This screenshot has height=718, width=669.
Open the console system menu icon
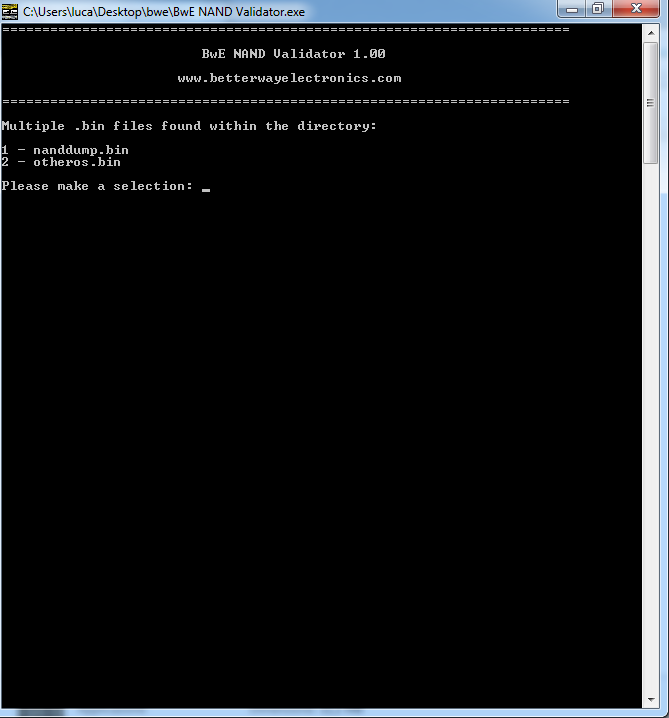[9, 11]
